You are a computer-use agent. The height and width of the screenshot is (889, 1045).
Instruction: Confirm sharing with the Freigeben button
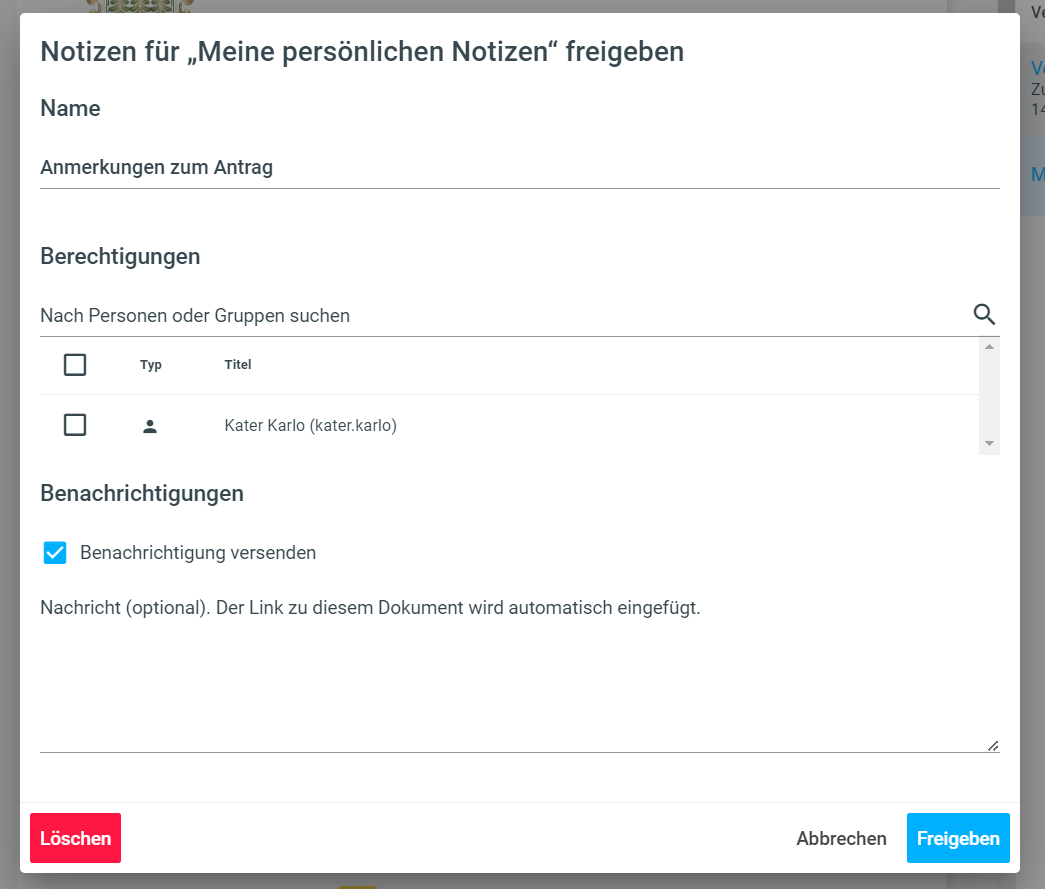(x=957, y=838)
